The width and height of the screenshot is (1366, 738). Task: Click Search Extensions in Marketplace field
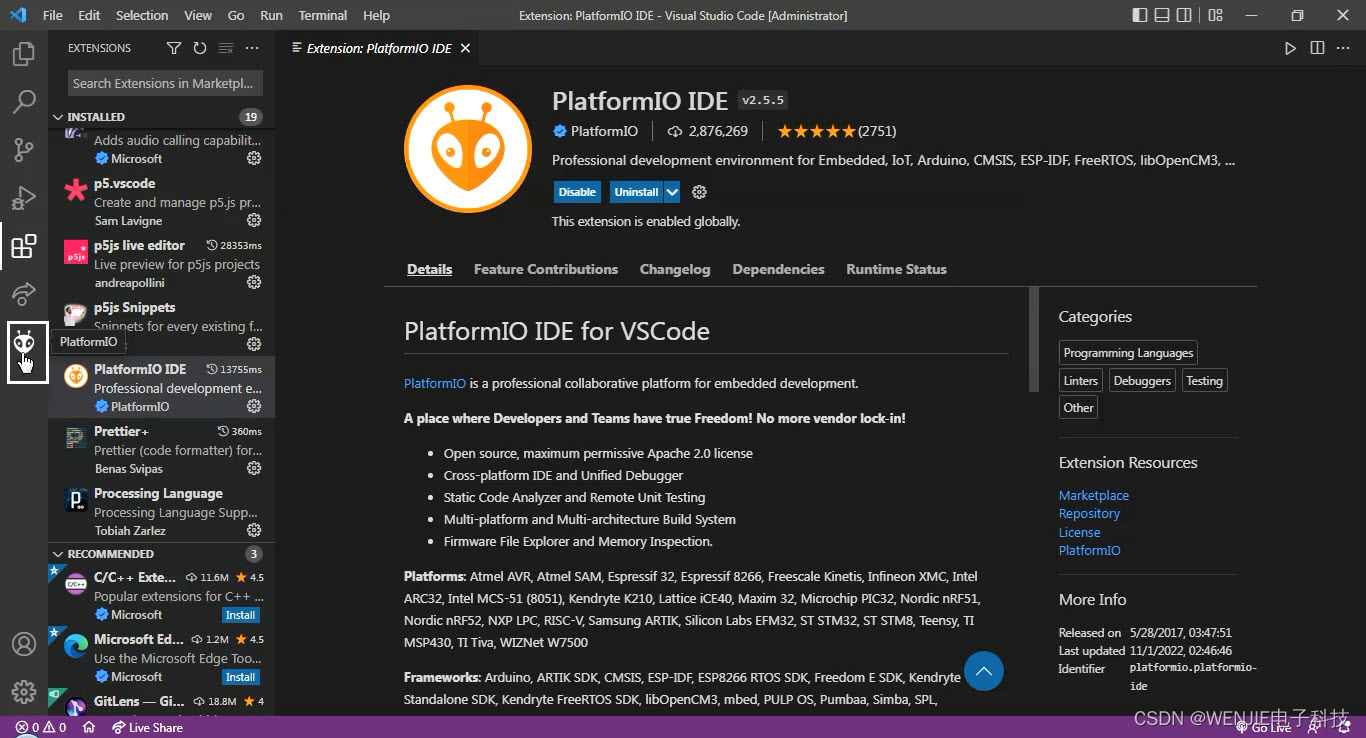(166, 83)
